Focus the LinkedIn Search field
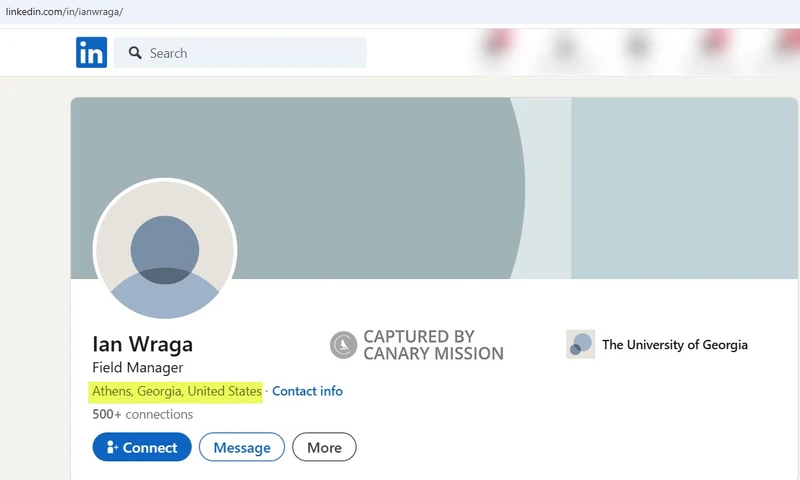Image resolution: width=800 pixels, height=480 pixels. coord(240,53)
